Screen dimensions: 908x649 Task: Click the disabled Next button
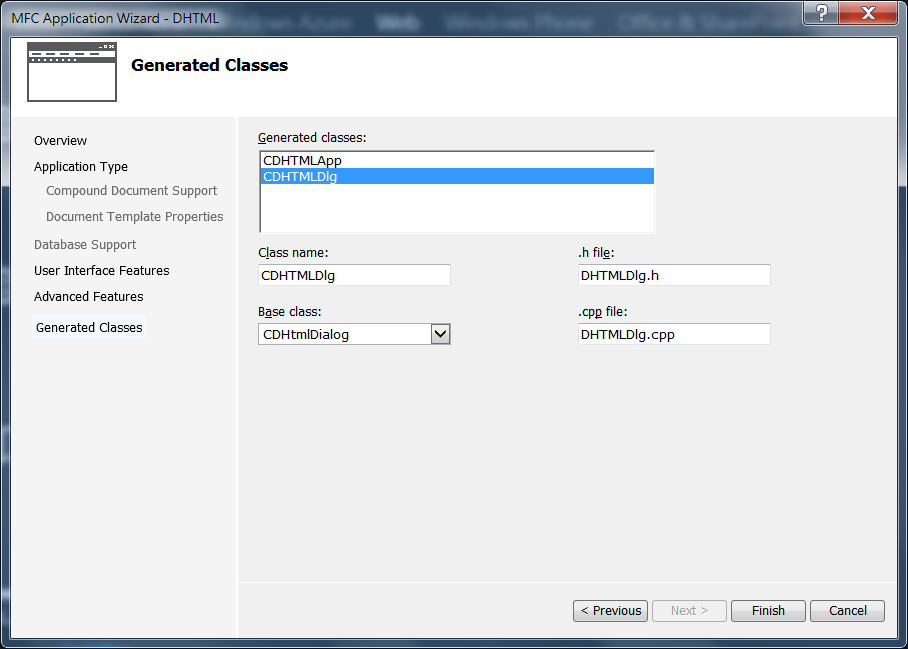coord(689,611)
